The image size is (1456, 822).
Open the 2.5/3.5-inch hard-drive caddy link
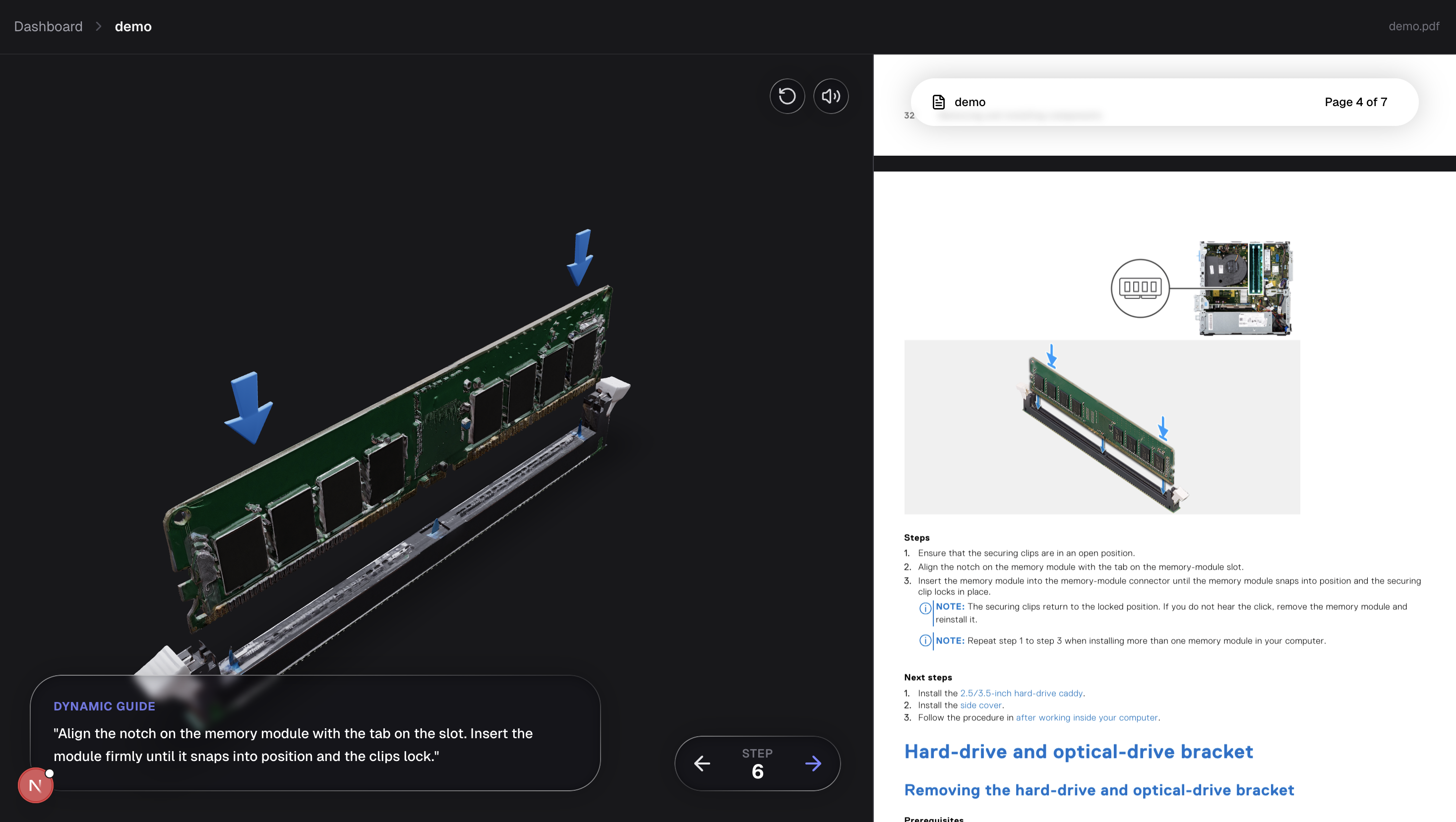1021,693
